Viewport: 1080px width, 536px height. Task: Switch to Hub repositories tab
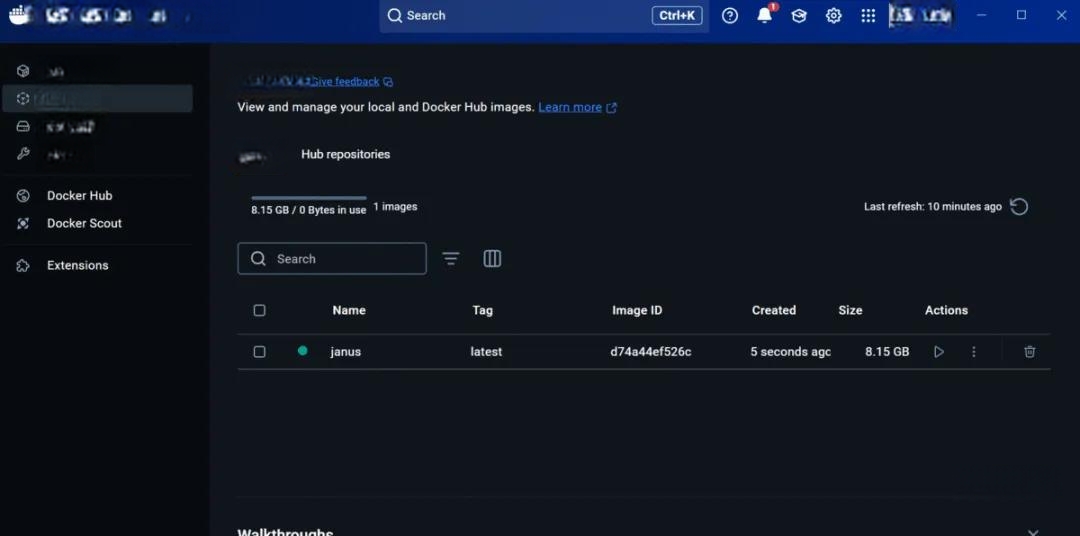[x=345, y=154]
